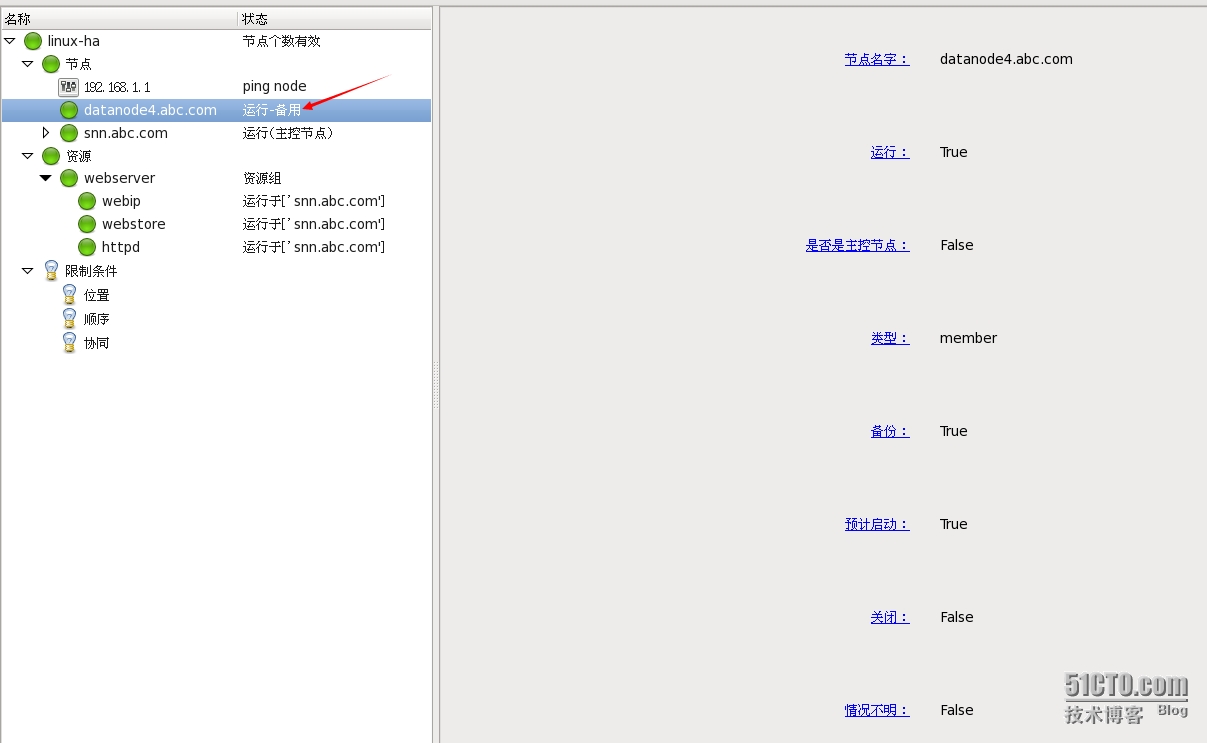The height and width of the screenshot is (743, 1207).
Task: Click the lightbulb icon beside 限制条件
Action: 51,270
